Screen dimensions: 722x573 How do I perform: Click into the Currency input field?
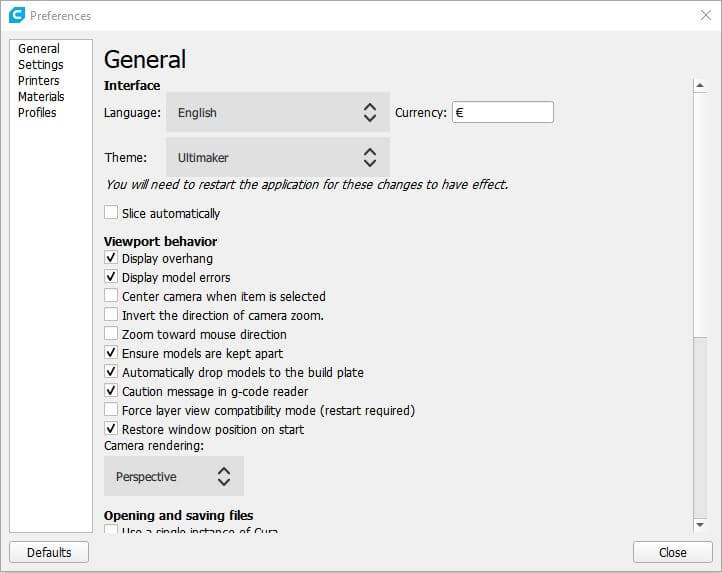(502, 113)
